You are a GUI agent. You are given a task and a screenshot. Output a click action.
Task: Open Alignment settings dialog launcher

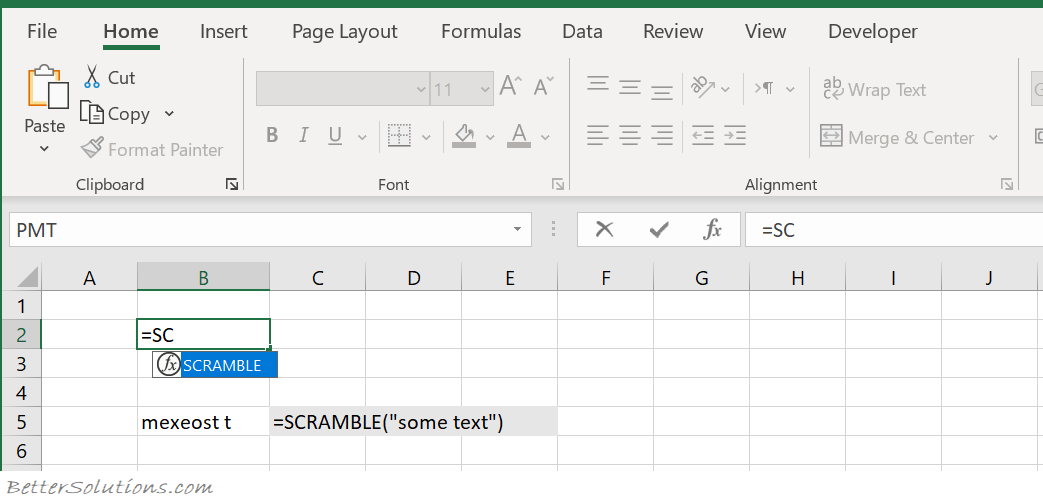point(1007,184)
